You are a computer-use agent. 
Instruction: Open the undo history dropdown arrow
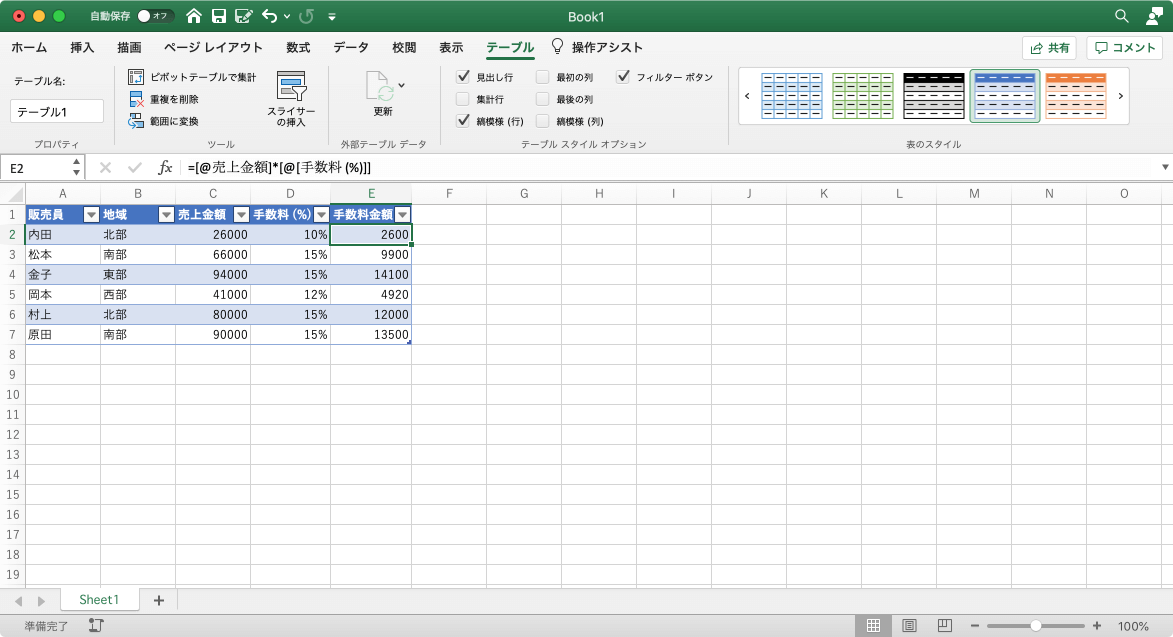click(287, 16)
